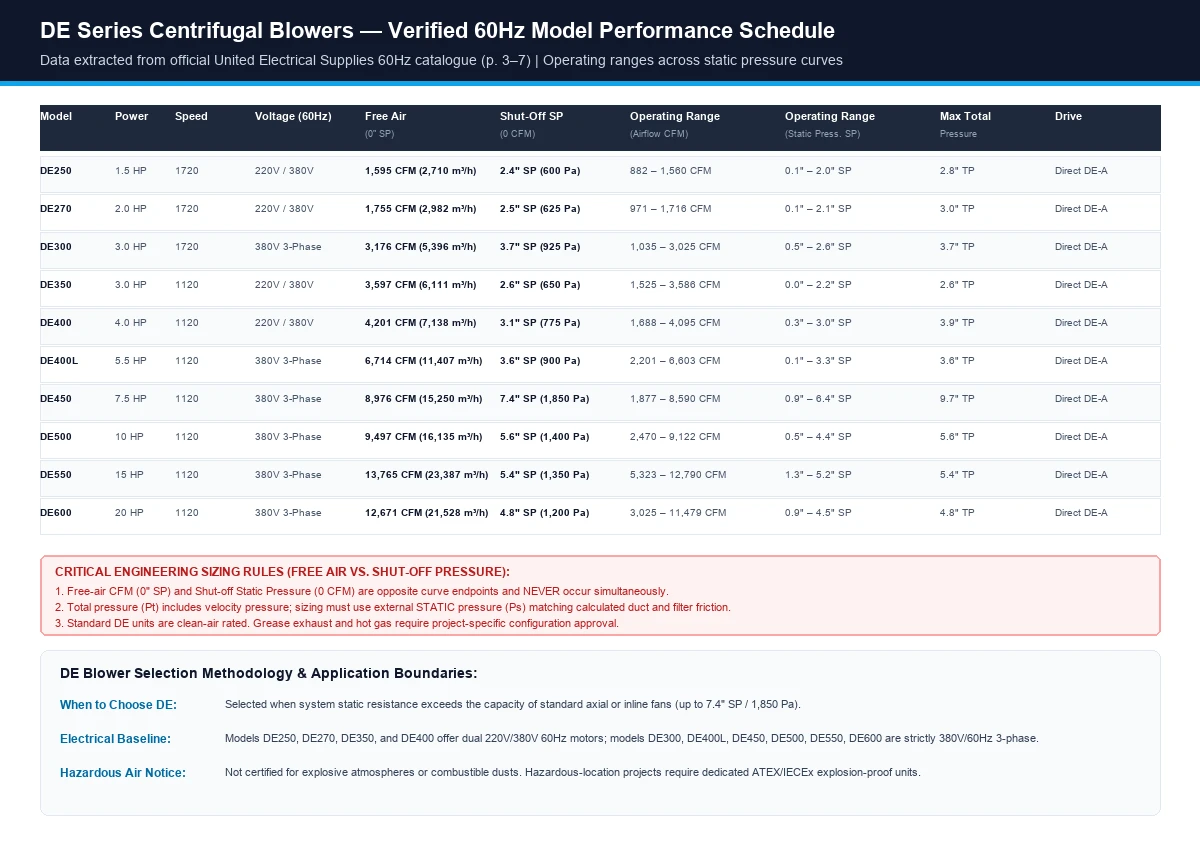Click shut-off value 5.6" SP (1,400 Pa)
This screenshot has height=850, width=1200.
click(x=544, y=437)
